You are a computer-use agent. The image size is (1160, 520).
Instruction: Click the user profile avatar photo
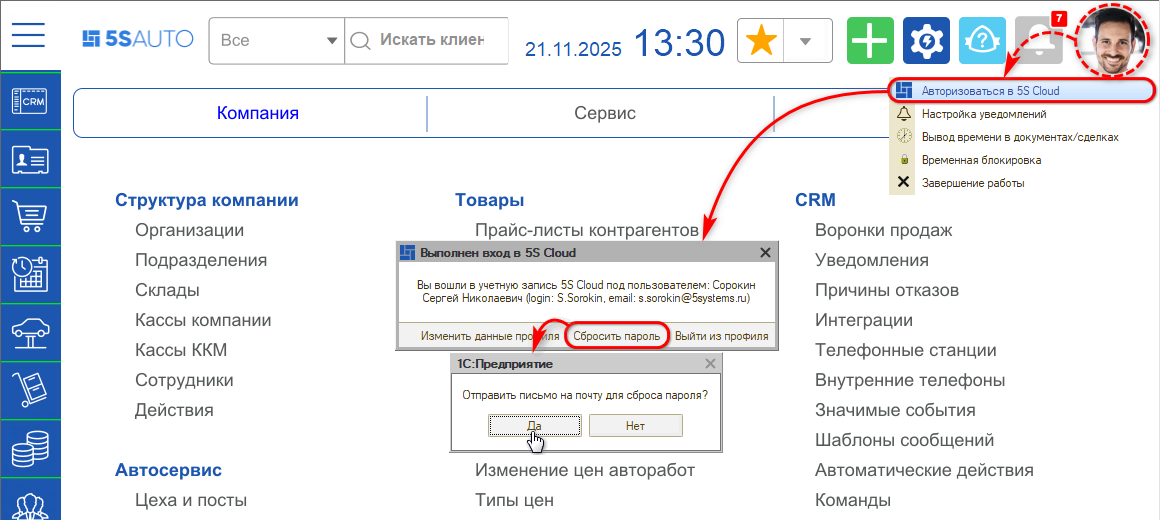1113,41
